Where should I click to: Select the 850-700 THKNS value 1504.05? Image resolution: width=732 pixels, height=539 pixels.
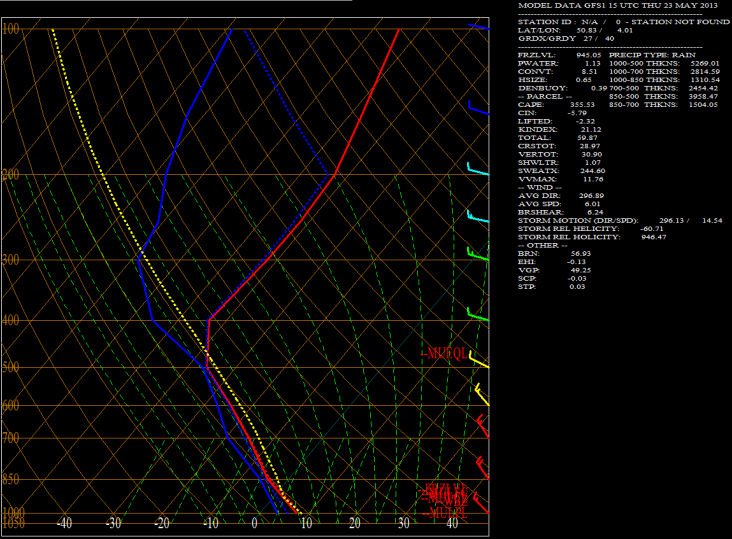click(703, 105)
